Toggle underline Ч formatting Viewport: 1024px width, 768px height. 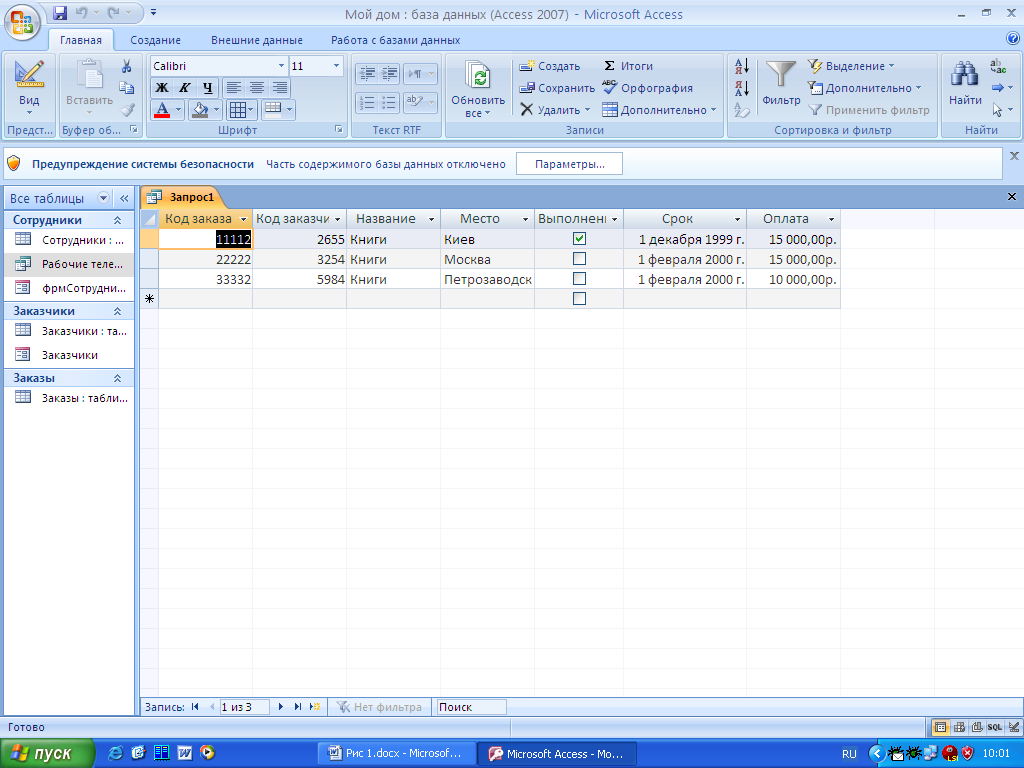(207, 88)
